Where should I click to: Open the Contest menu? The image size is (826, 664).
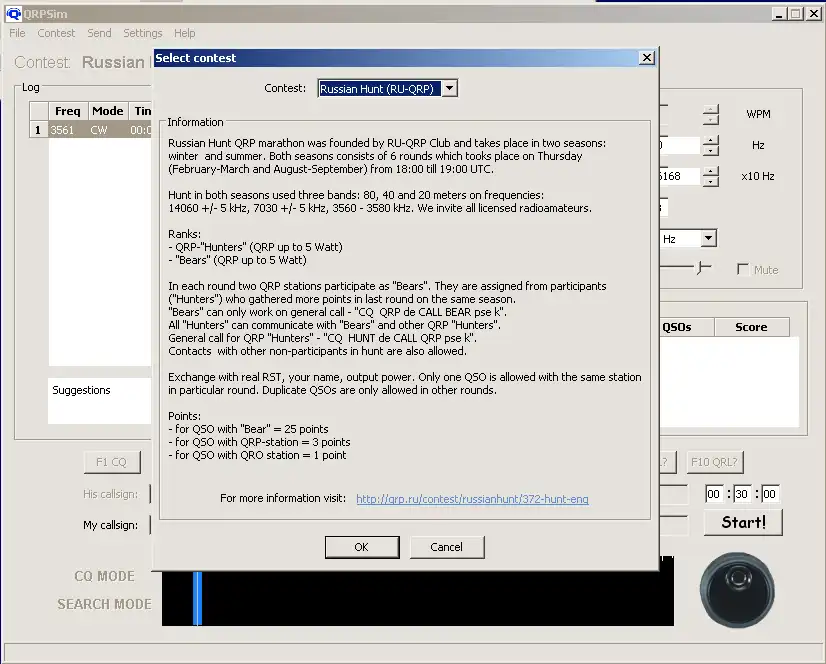coord(56,33)
